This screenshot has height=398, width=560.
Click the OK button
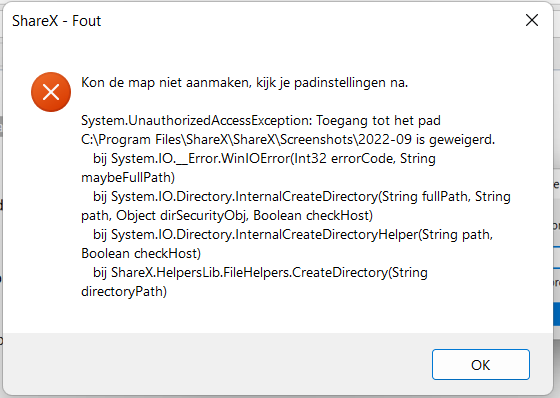click(x=480, y=364)
